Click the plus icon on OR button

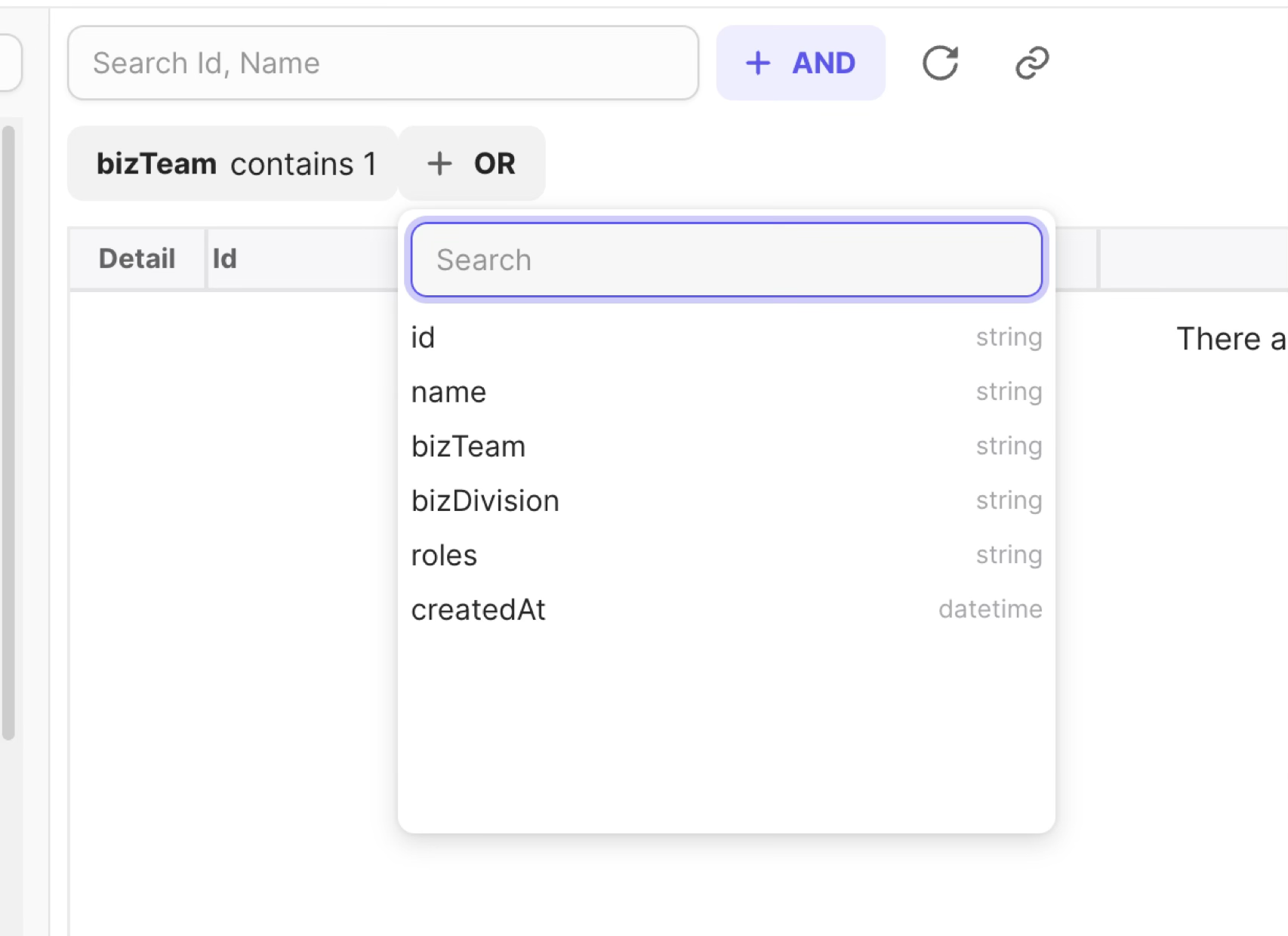(x=439, y=163)
